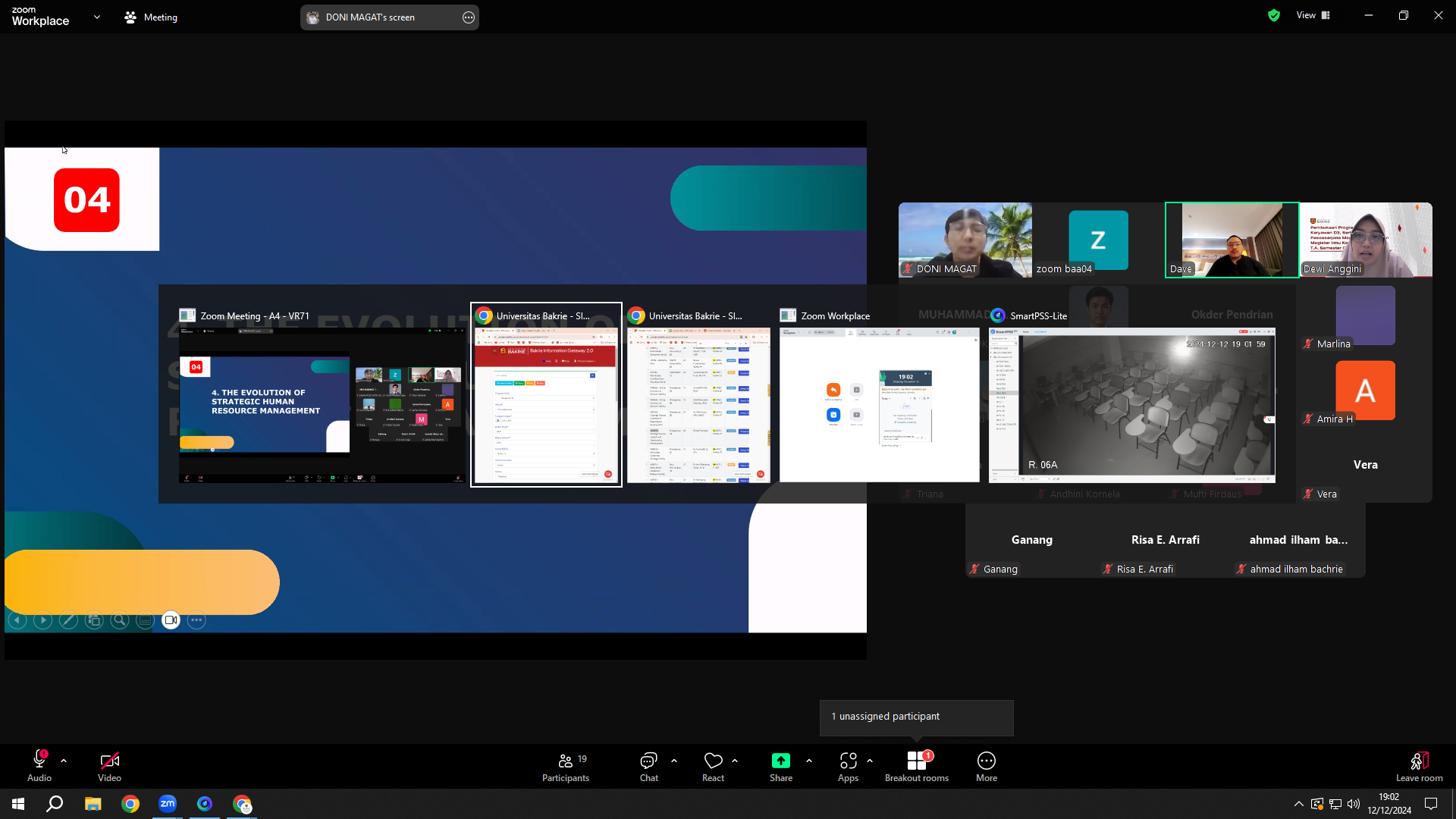Open the View layout menu
The image size is (1456, 819).
1313,15
